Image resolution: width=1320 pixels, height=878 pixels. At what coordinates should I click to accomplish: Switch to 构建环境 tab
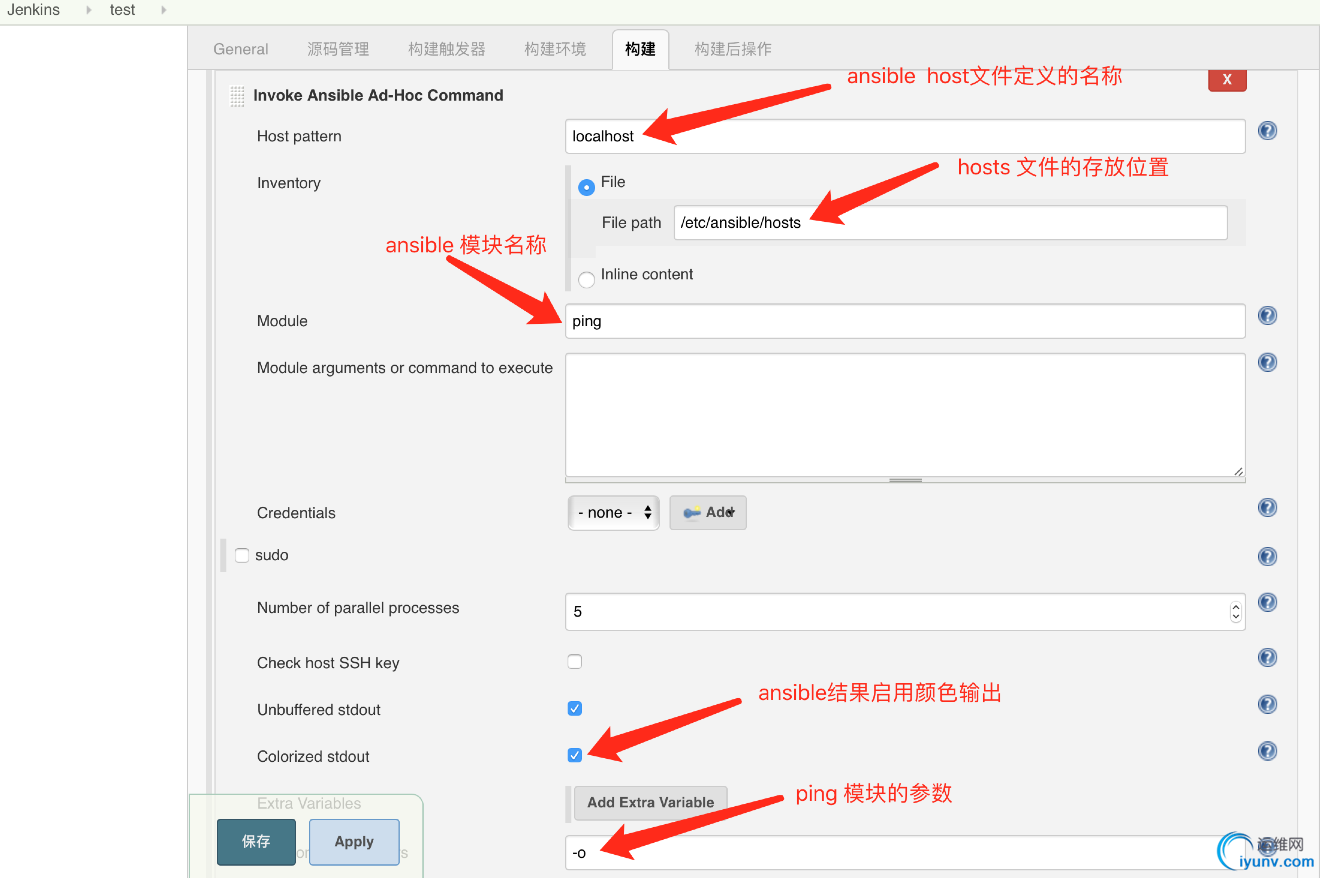(x=555, y=49)
